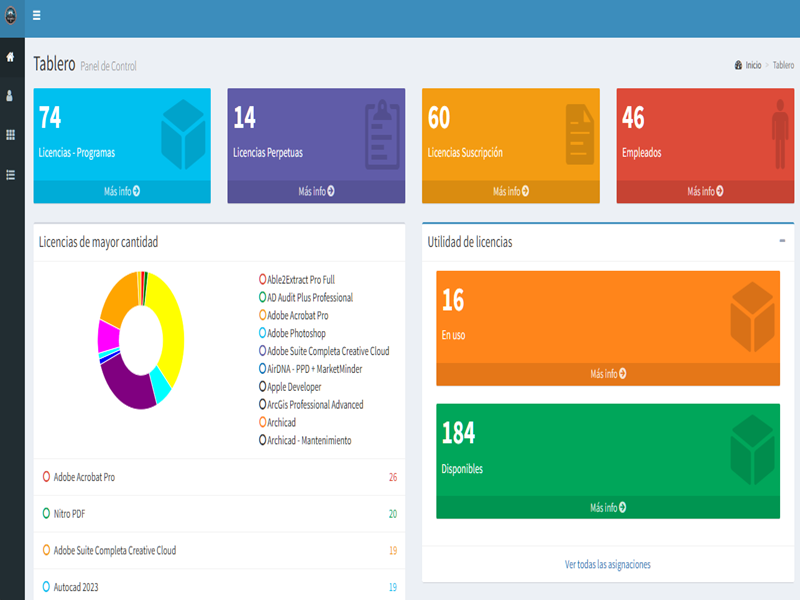800x600 pixels.
Task: Click the yellow segment of the donut chart
Action: click(x=172, y=330)
